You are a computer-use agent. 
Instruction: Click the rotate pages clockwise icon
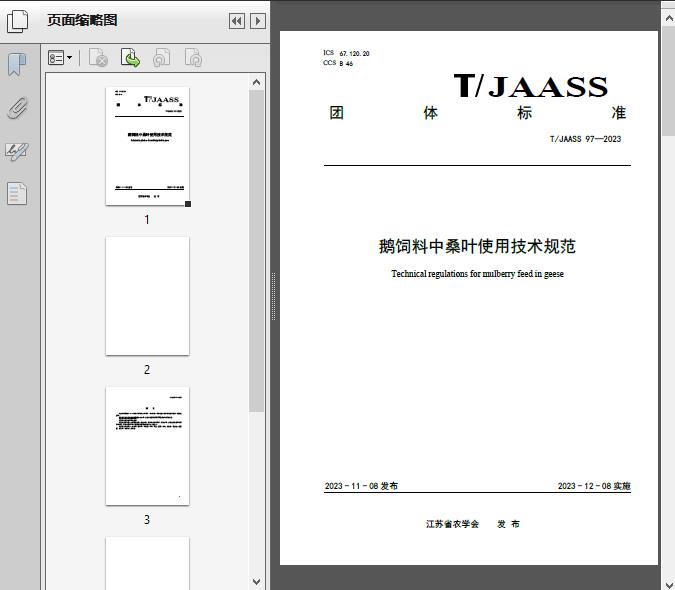[193, 58]
